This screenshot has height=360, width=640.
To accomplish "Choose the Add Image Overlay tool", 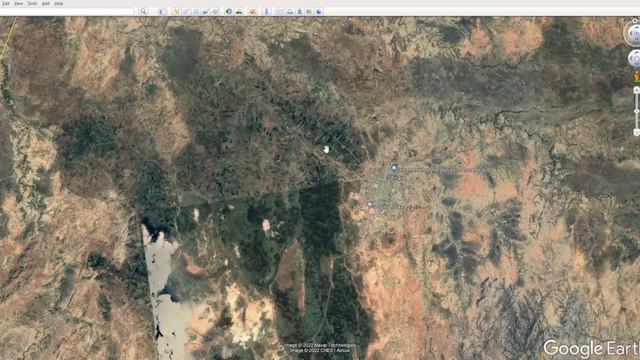I will (205, 11).
